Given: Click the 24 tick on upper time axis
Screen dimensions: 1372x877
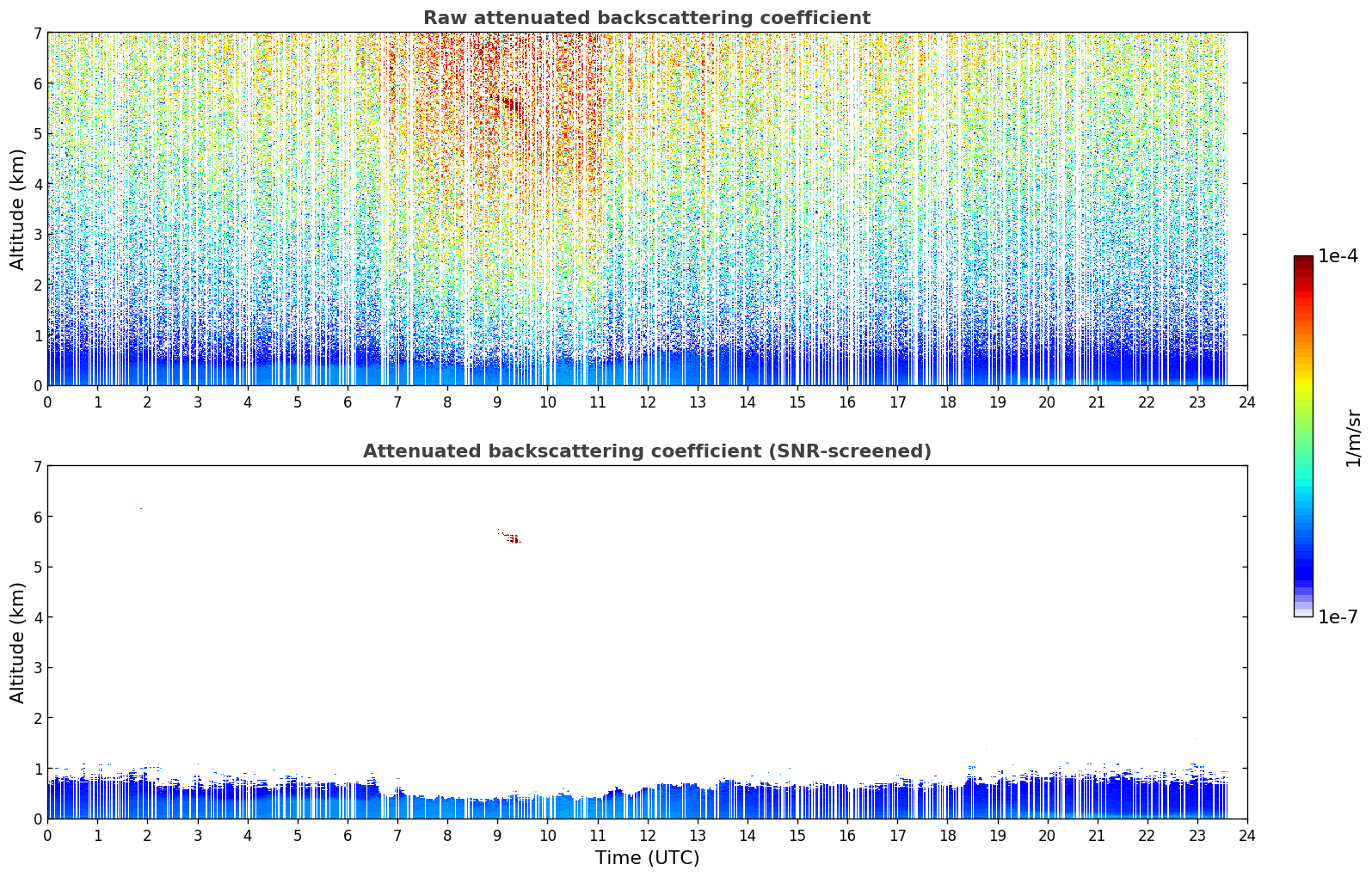Looking at the screenshot, I should pos(1247,402).
